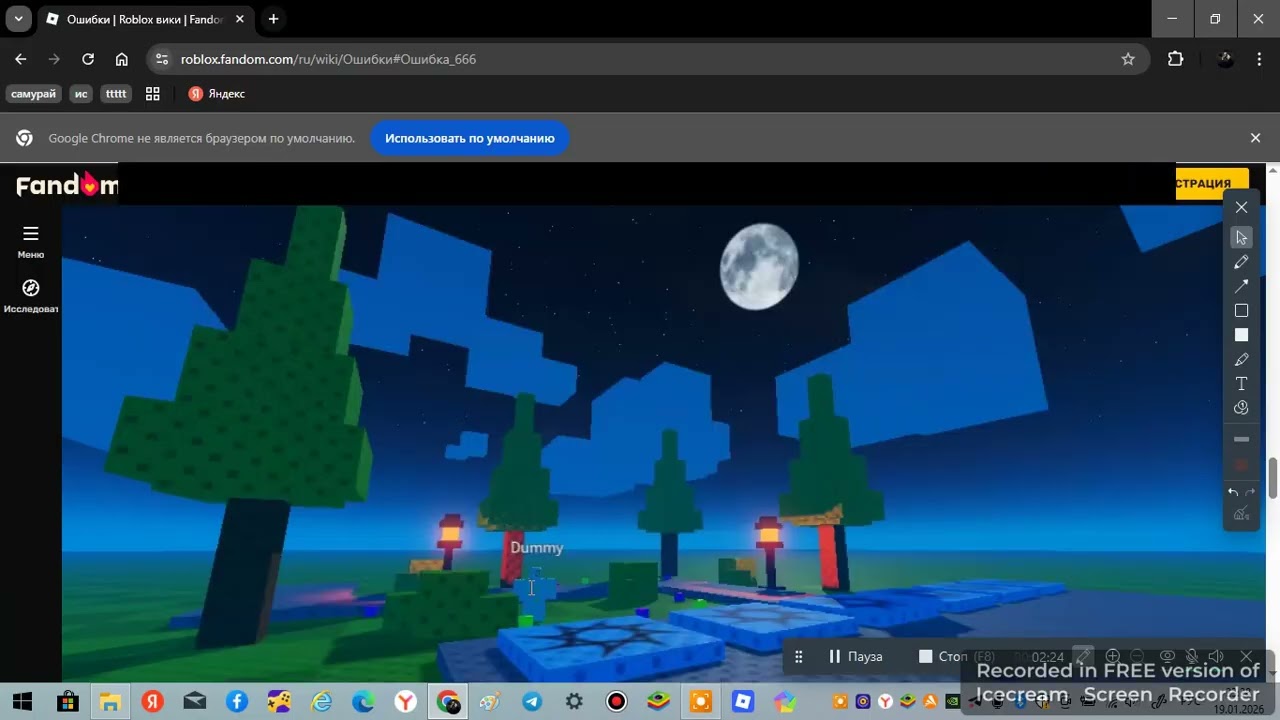1280x720 pixels.
Task: Reload the current page
Action: pyautogui.click(x=88, y=59)
